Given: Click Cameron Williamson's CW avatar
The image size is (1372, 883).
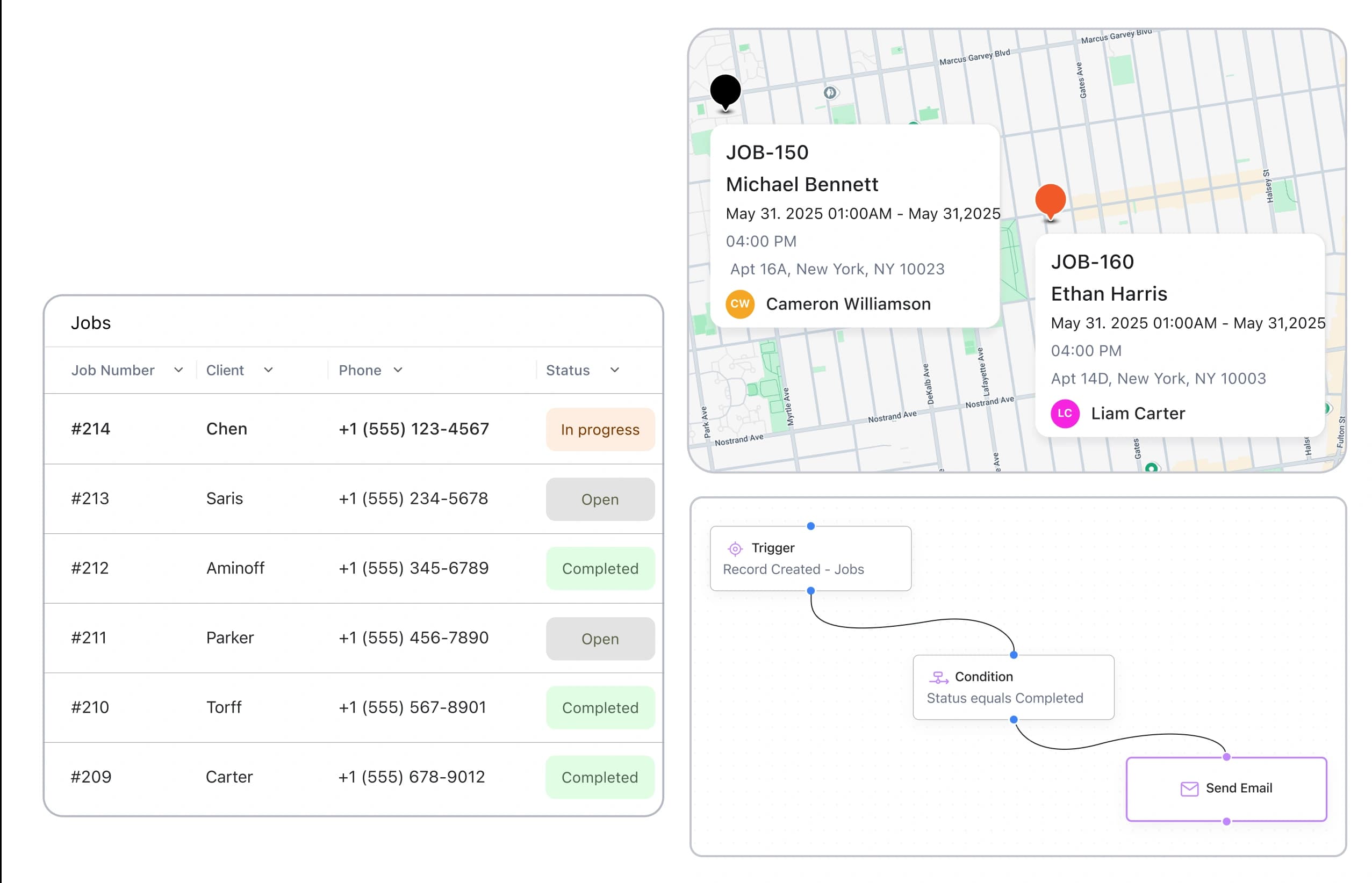Looking at the screenshot, I should [x=739, y=304].
